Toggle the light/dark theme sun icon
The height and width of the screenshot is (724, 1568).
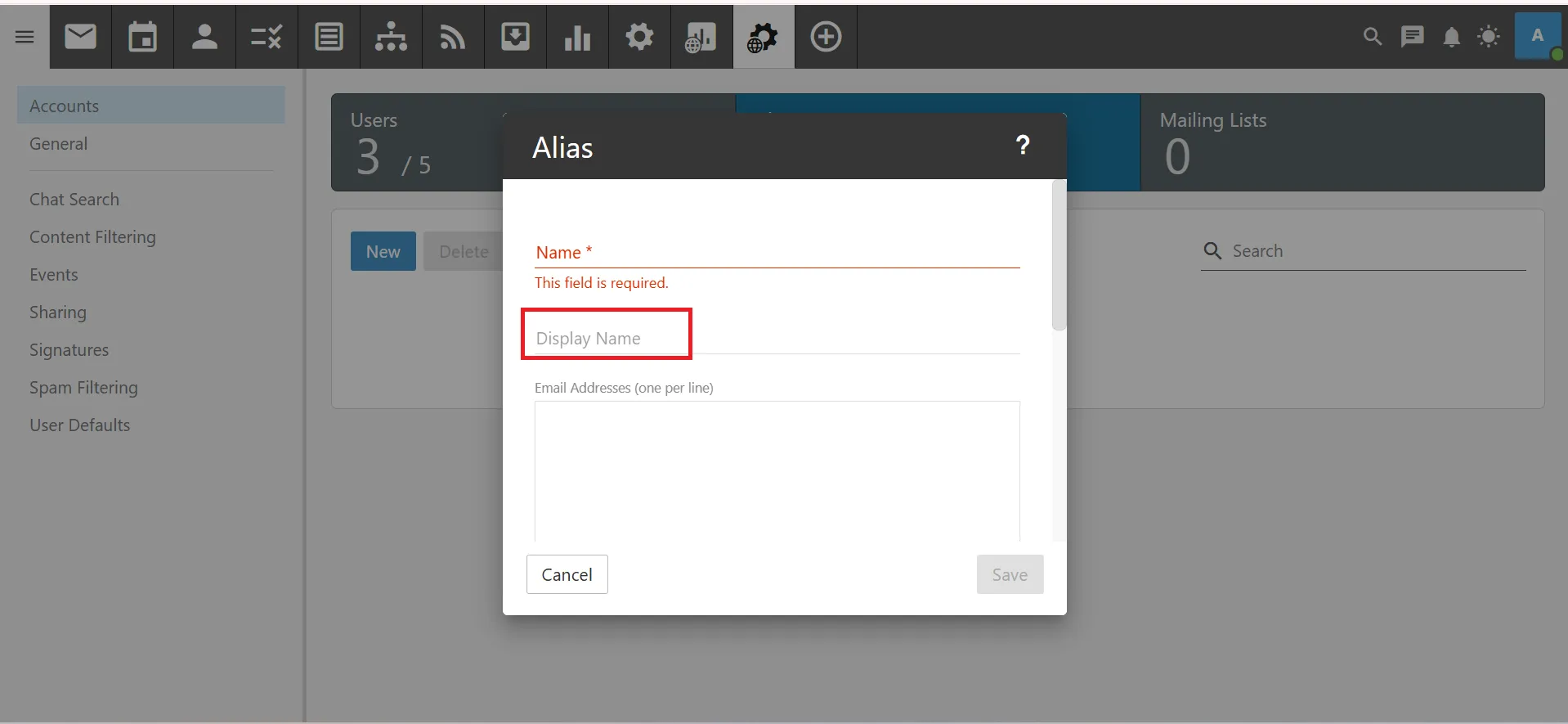point(1489,37)
